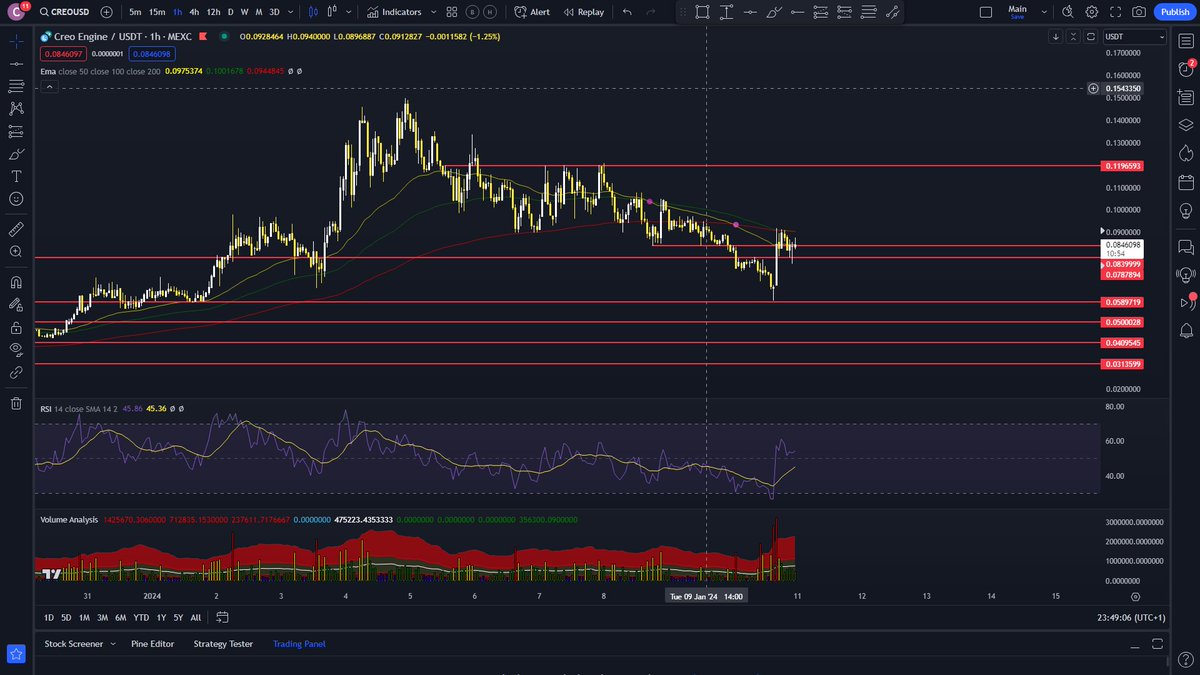The height and width of the screenshot is (675, 1200).
Task: Open the USDT currency dropdown
Action: 1136,36
